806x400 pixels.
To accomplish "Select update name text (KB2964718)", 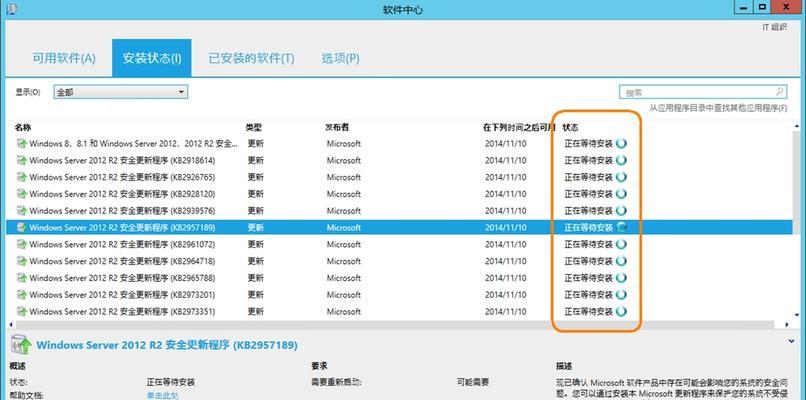I will pos(122,261).
